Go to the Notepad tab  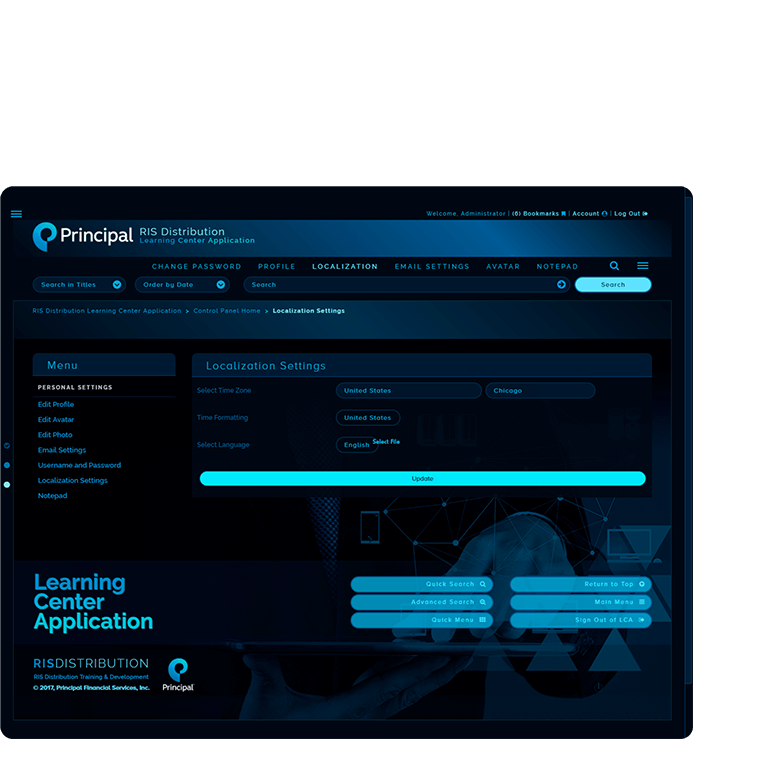[x=557, y=266]
